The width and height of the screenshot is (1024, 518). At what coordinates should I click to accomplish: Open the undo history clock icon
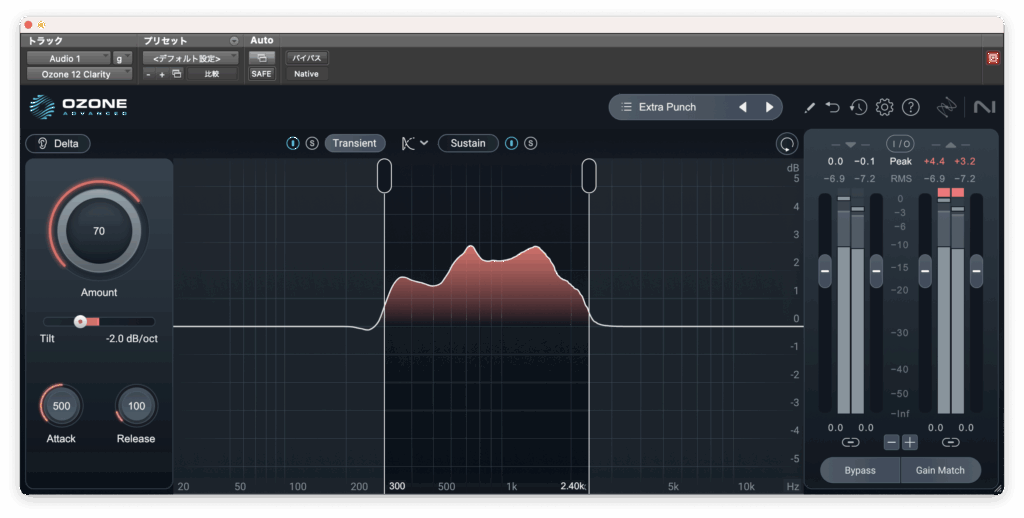[x=858, y=107]
